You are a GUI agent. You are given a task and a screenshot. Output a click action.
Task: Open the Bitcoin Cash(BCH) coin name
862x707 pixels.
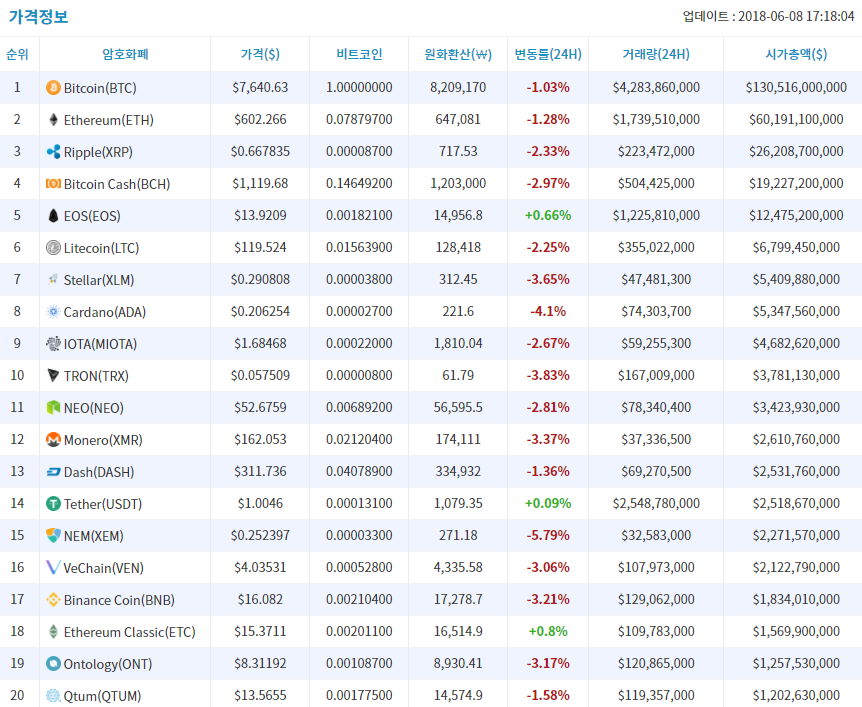(x=117, y=184)
